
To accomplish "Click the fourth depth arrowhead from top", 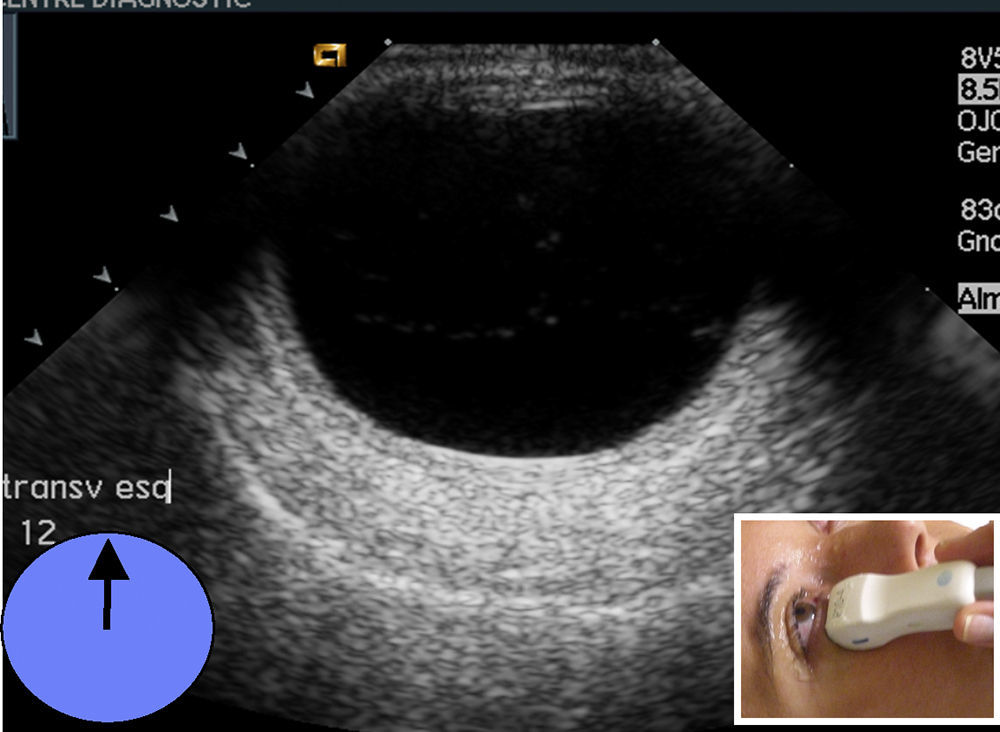I will [102, 275].
